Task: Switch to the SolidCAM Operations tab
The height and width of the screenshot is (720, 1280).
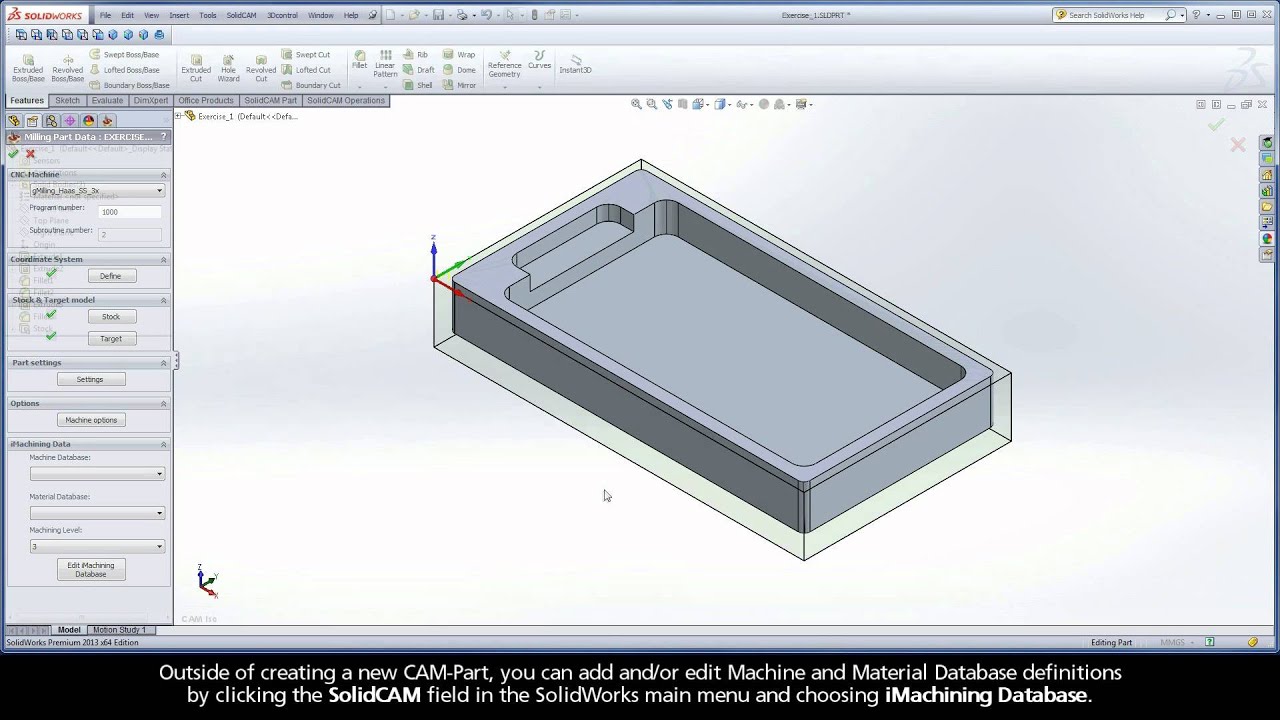Action: 346,101
